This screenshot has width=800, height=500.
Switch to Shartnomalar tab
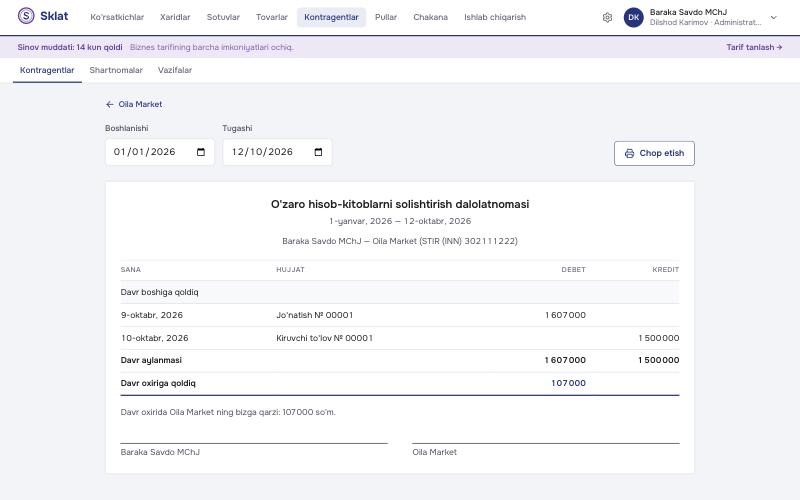tap(116, 70)
